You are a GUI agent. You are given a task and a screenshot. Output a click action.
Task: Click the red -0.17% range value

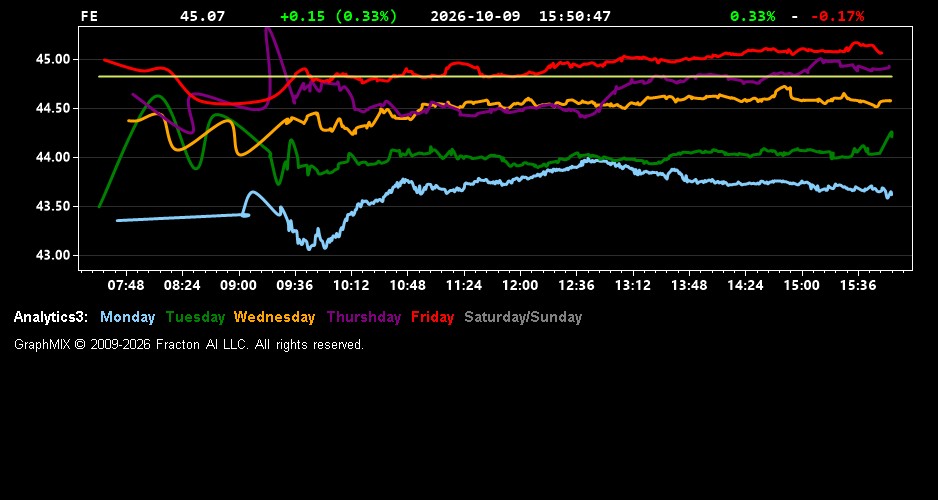pyautogui.click(x=838, y=16)
